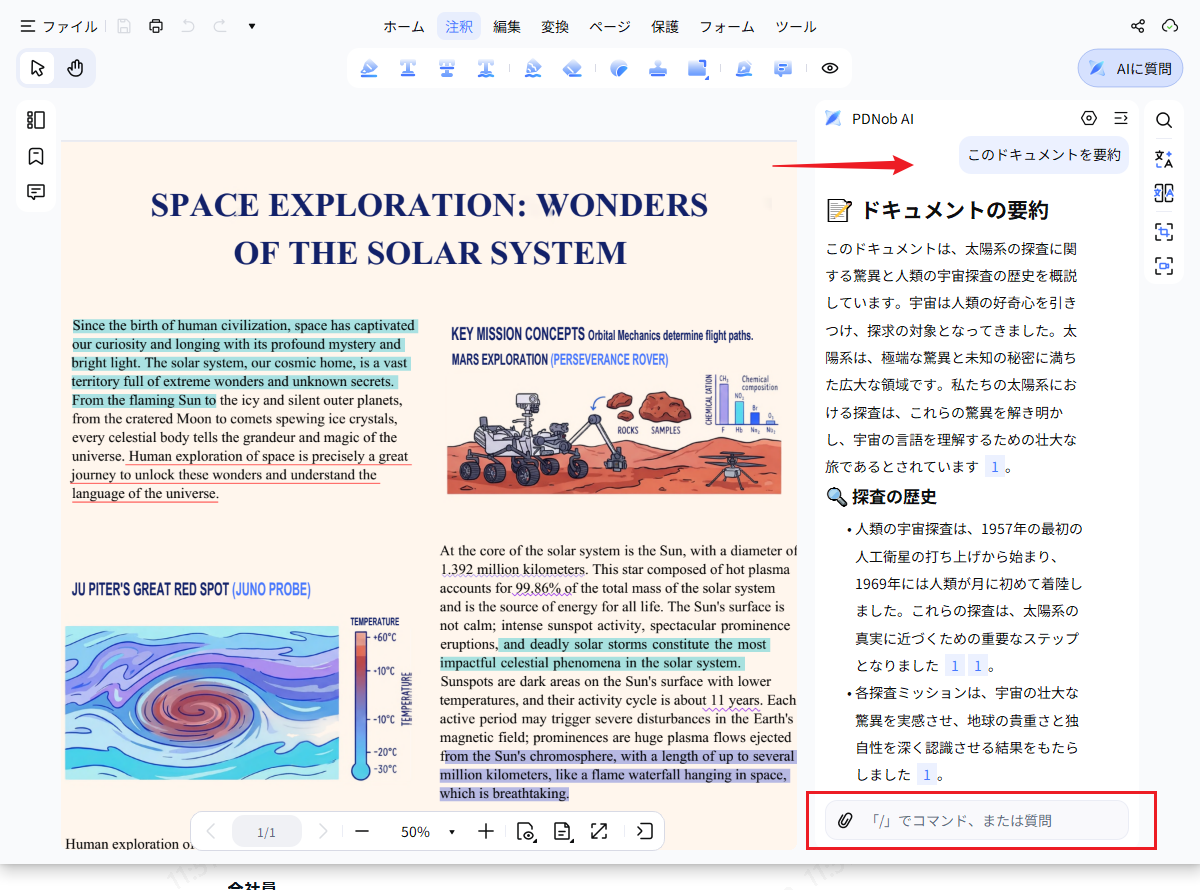Select the sticker tool

(x=619, y=69)
